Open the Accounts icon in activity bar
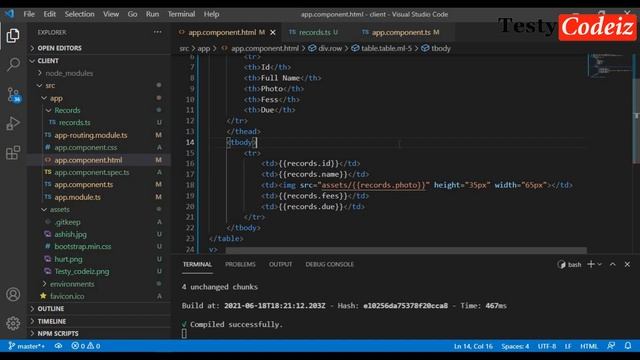 [x=13, y=294]
